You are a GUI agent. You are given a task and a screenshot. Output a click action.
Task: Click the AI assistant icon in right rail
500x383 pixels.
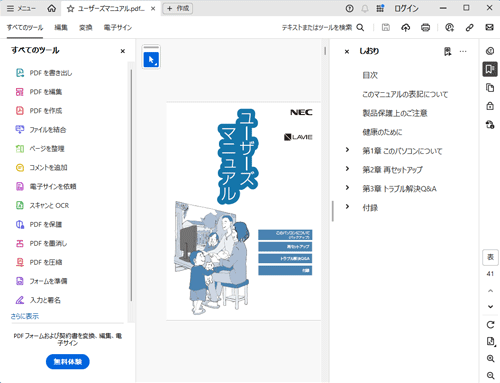pos(490,51)
